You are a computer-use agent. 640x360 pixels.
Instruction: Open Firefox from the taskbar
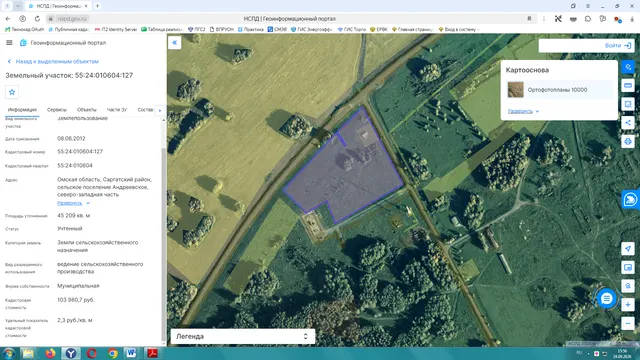click(50, 353)
